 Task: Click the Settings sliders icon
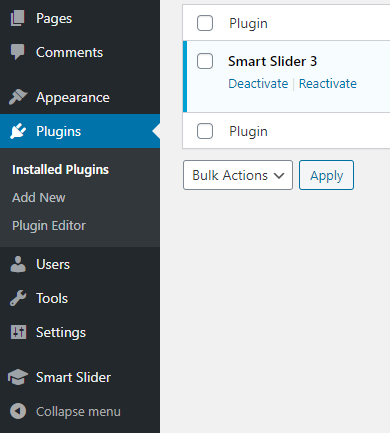(18, 332)
